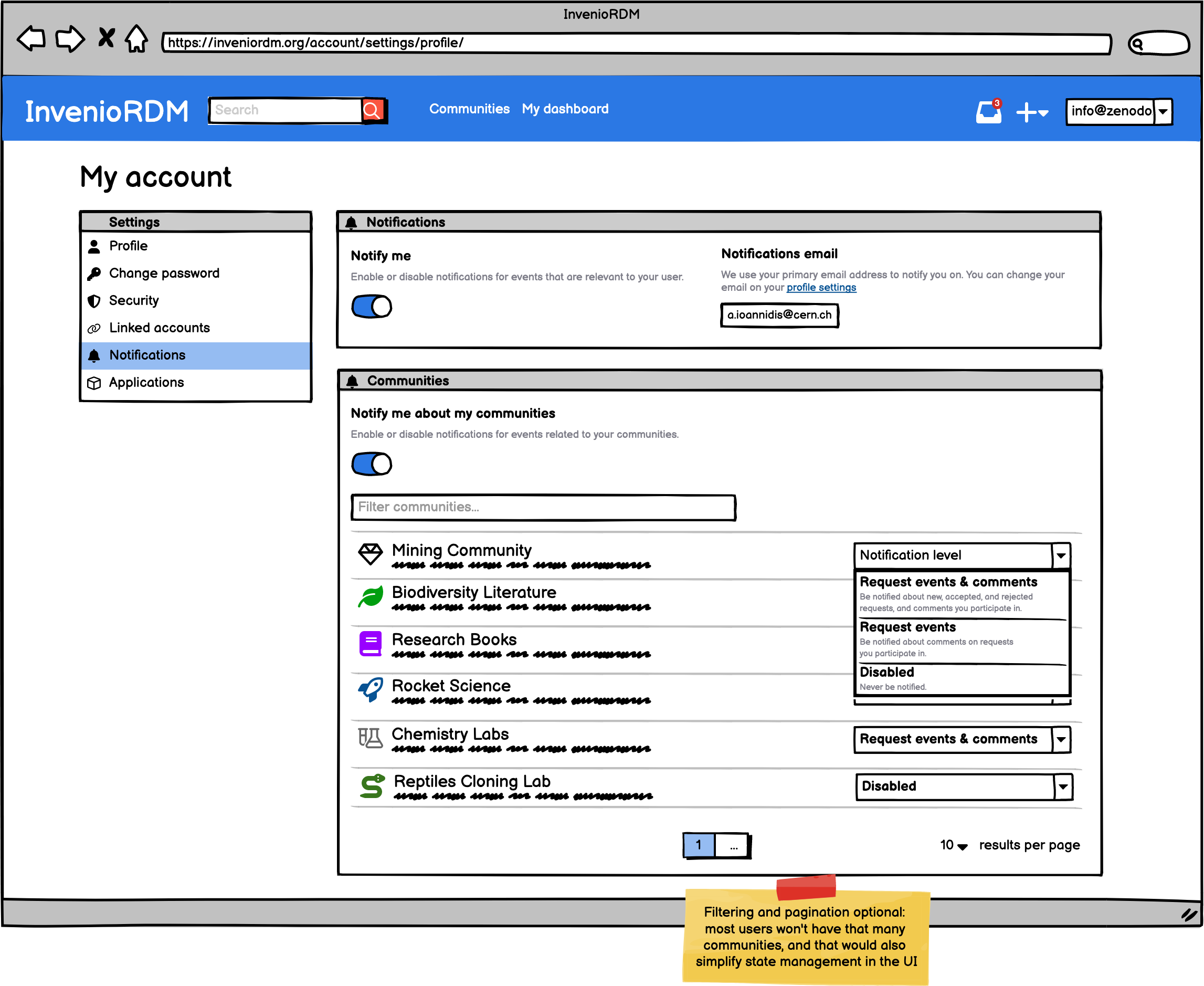Click the Security shield icon in Settings
1204x986 pixels.
(x=94, y=300)
